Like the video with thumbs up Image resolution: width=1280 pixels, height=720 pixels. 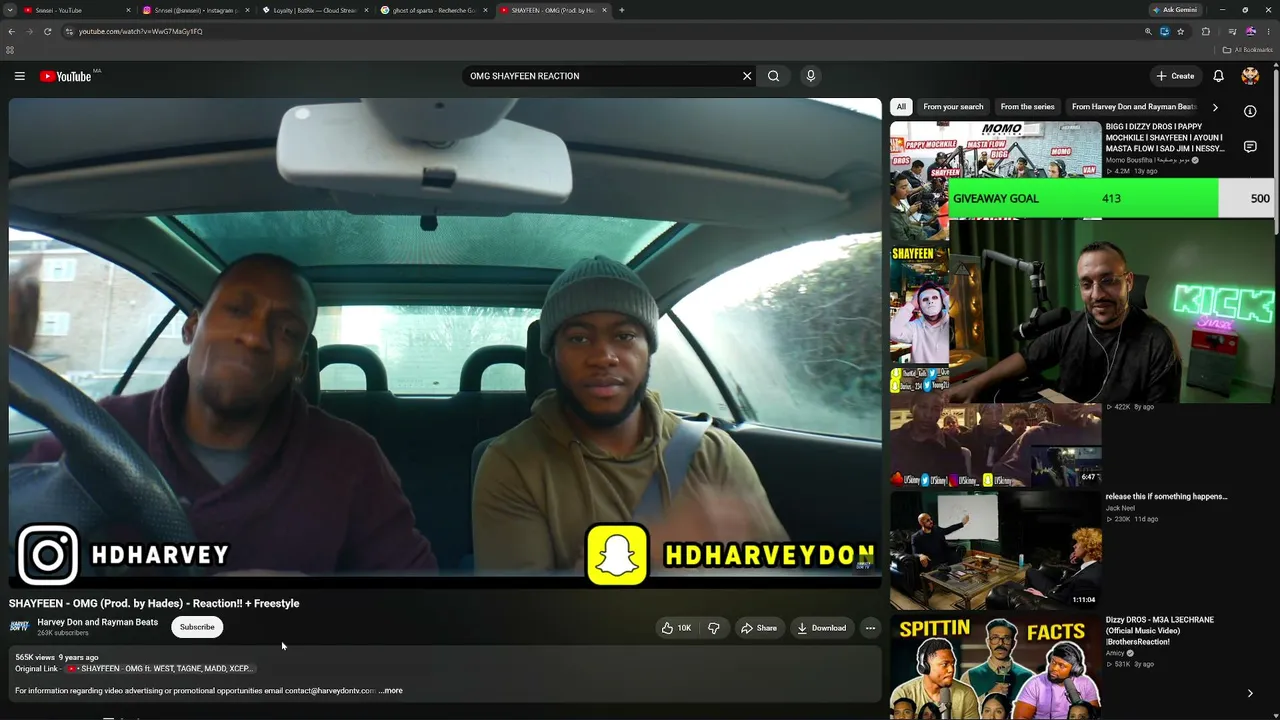[677, 628]
